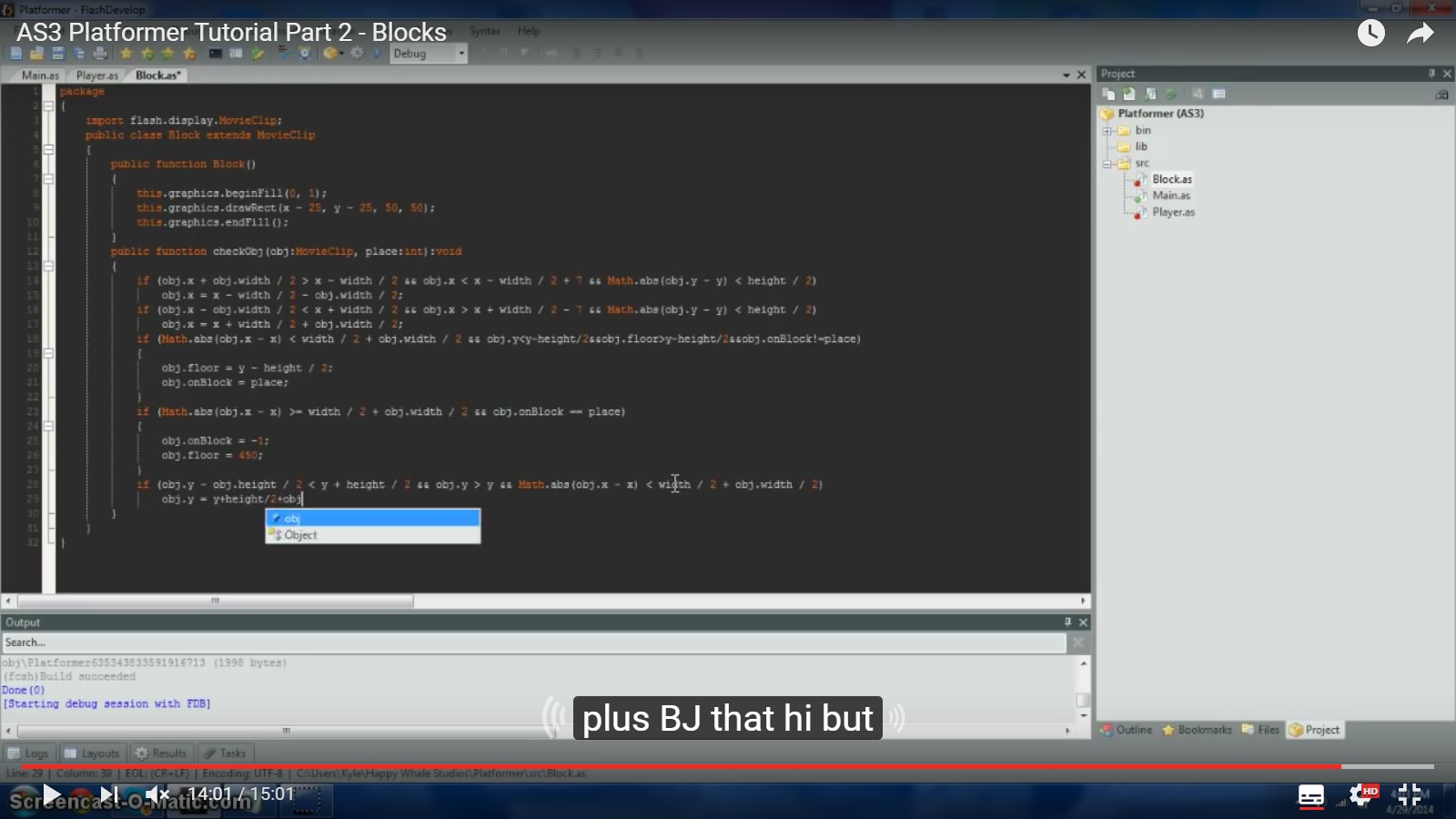Collapse the src folder in project tree
This screenshot has height=819, width=1456.
tap(1107, 164)
